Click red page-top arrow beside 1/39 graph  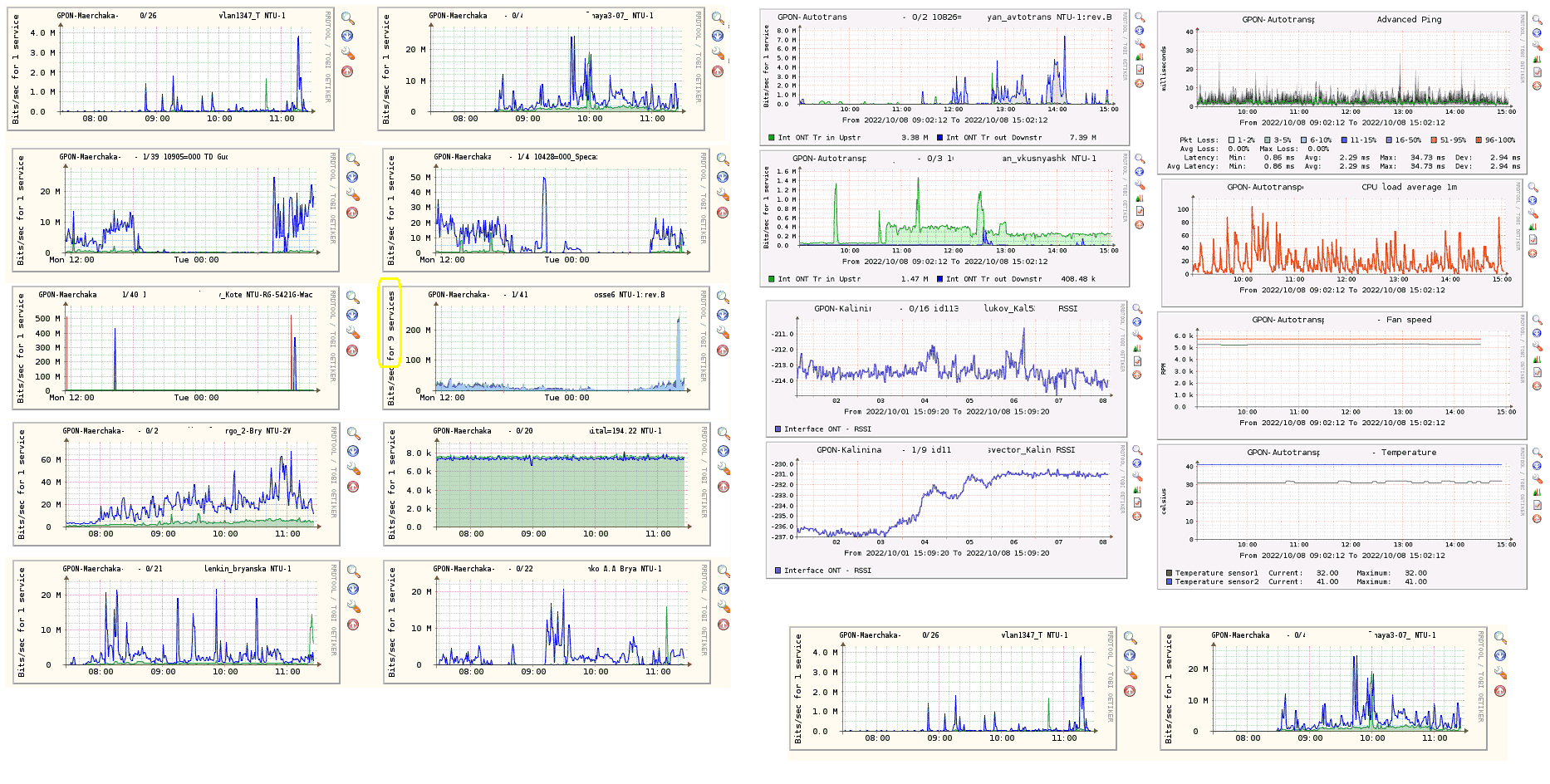tap(352, 213)
